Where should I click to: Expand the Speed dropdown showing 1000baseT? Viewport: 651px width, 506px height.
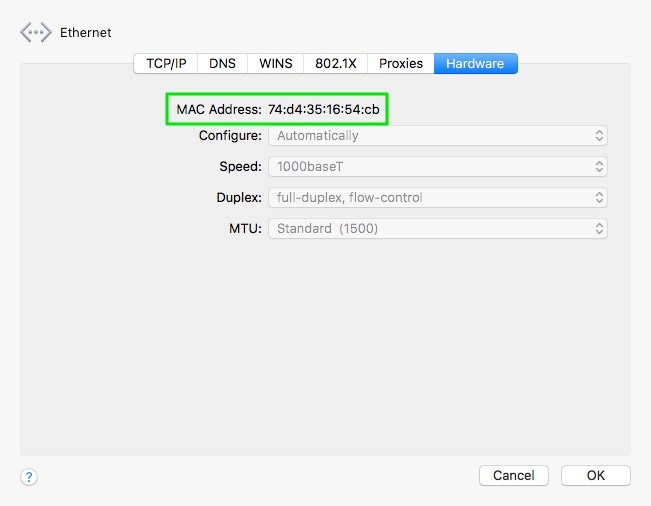click(x=438, y=166)
